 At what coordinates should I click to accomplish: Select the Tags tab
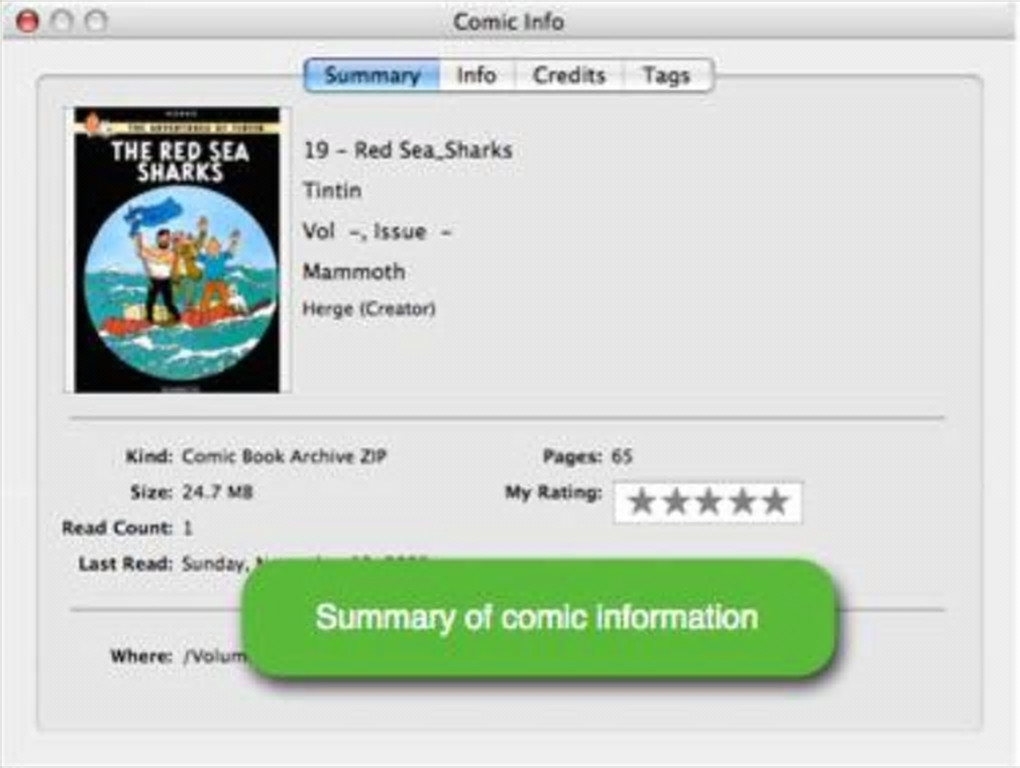(x=667, y=75)
